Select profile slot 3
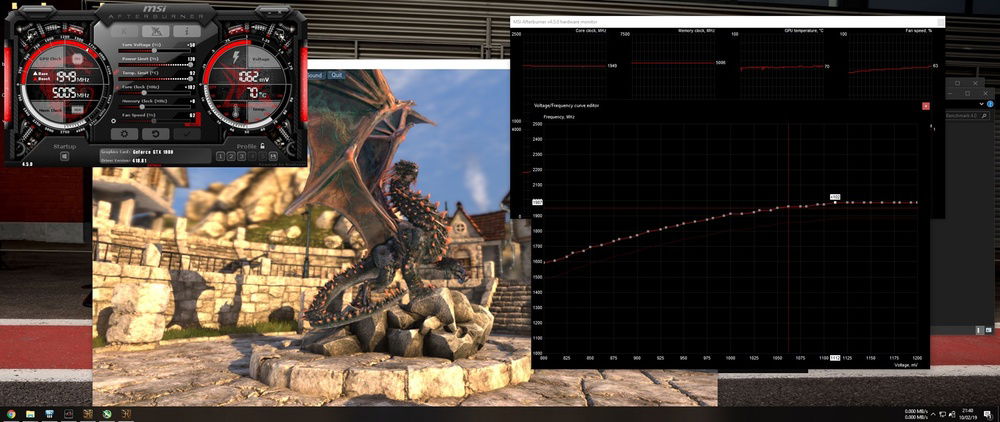 (242, 156)
